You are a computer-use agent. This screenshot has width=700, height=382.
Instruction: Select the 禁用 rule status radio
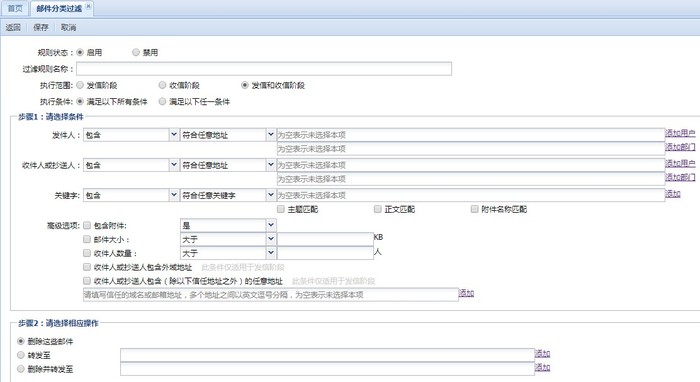pos(136,52)
